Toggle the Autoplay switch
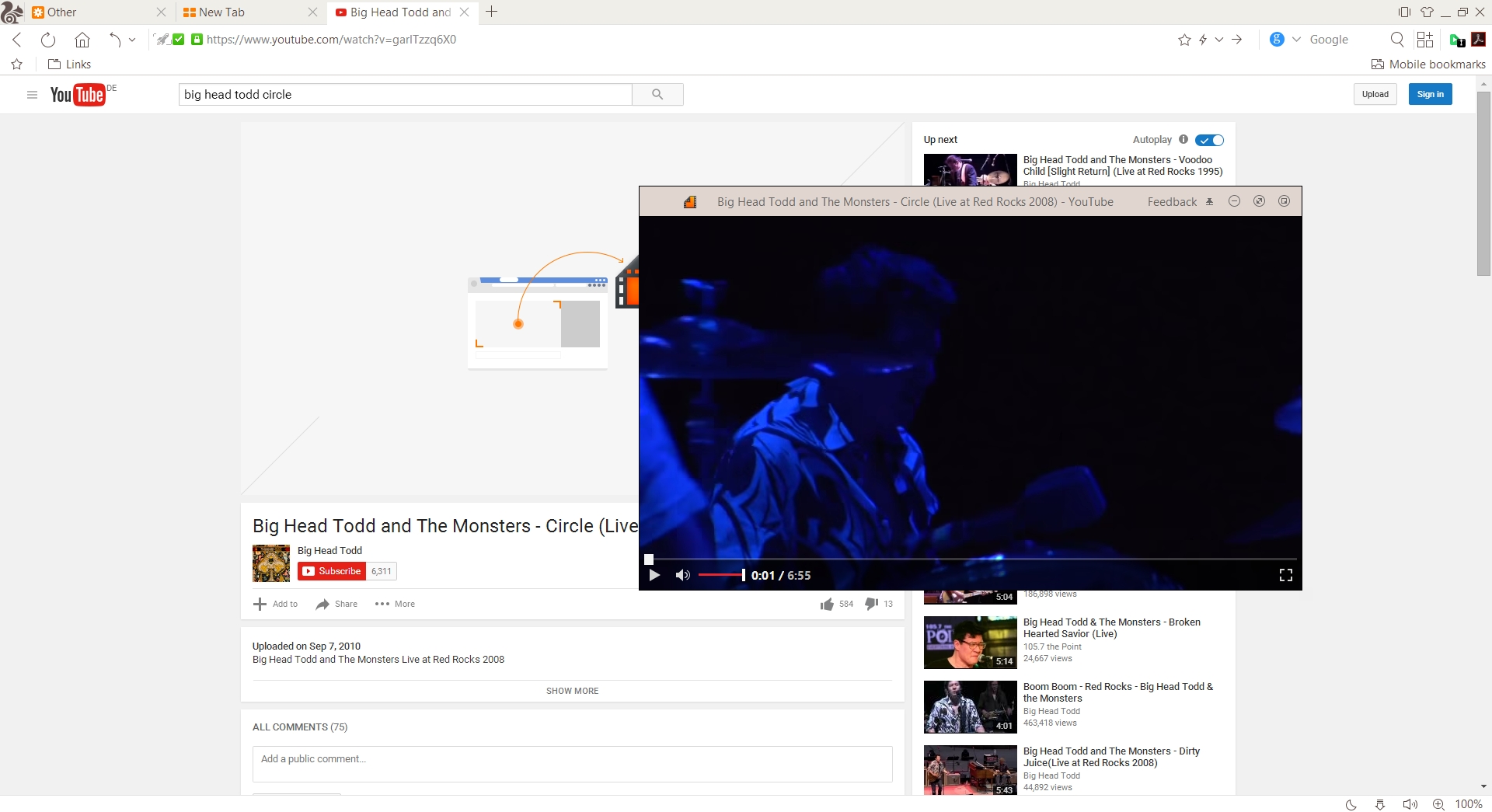The image size is (1492, 812). [x=1209, y=141]
